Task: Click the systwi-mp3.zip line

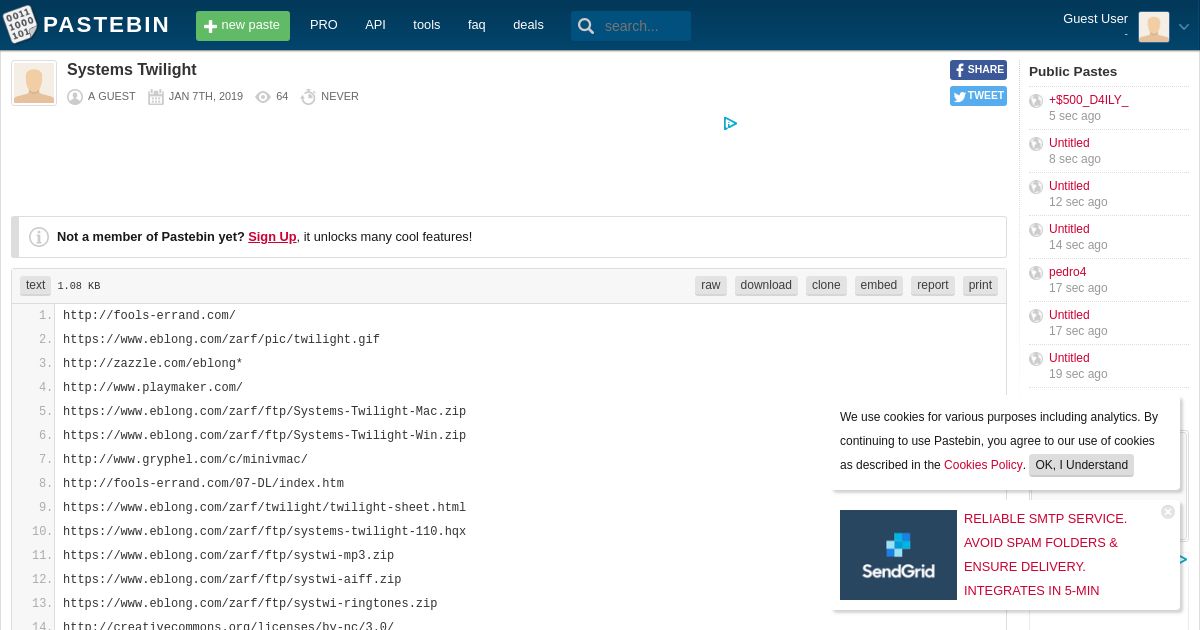Action: [x=228, y=556]
